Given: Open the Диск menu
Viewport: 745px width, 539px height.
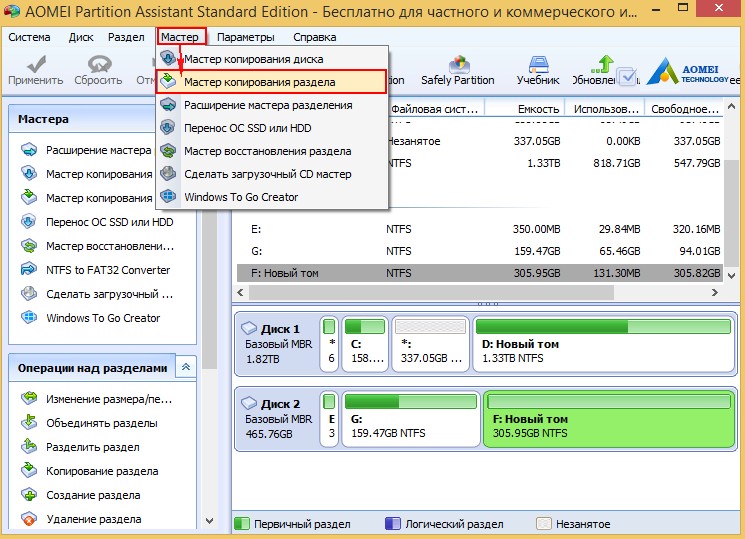Looking at the screenshot, I should pyautogui.click(x=81, y=37).
